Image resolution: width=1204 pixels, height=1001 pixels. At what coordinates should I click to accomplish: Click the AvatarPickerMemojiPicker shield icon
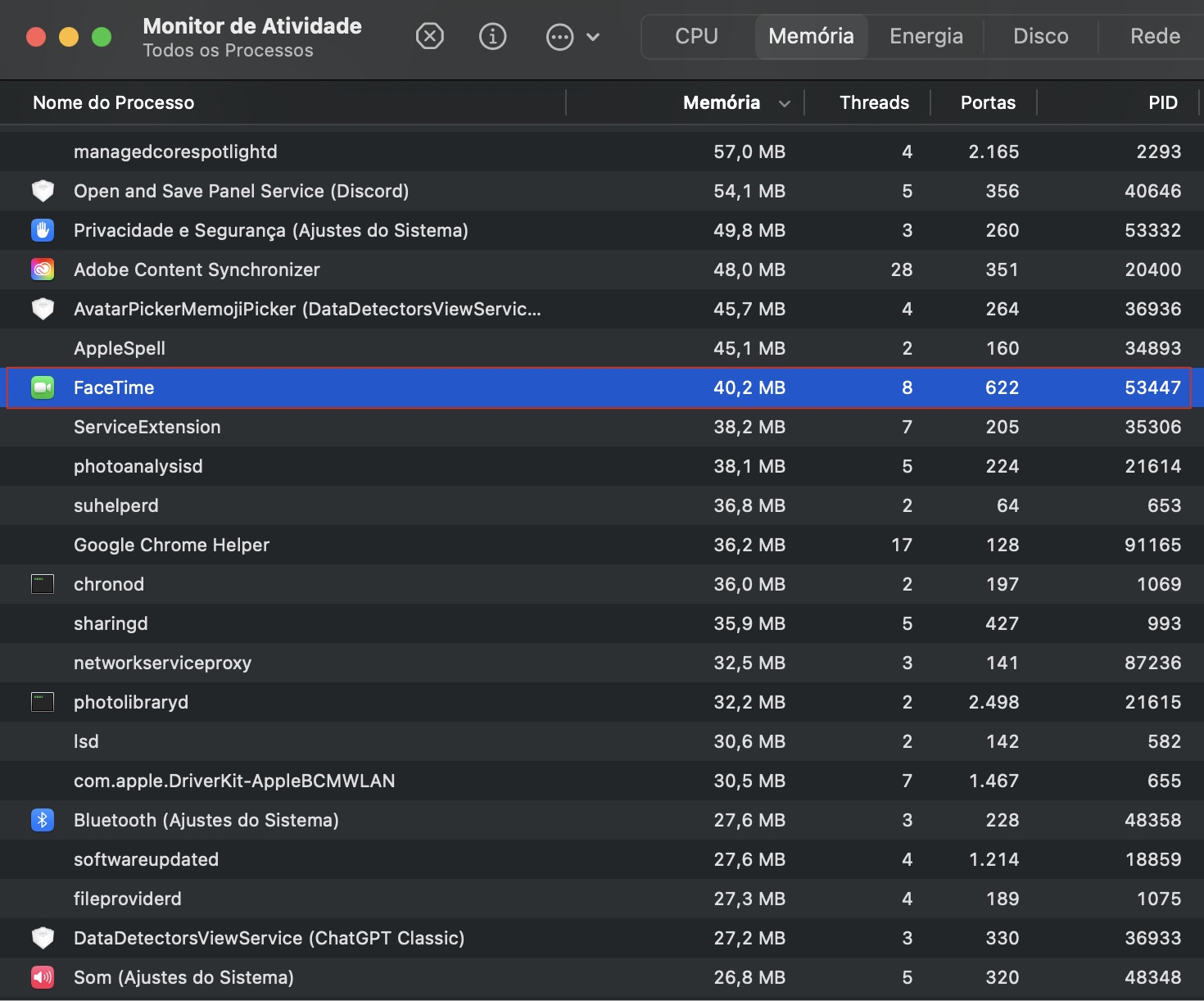[43, 309]
